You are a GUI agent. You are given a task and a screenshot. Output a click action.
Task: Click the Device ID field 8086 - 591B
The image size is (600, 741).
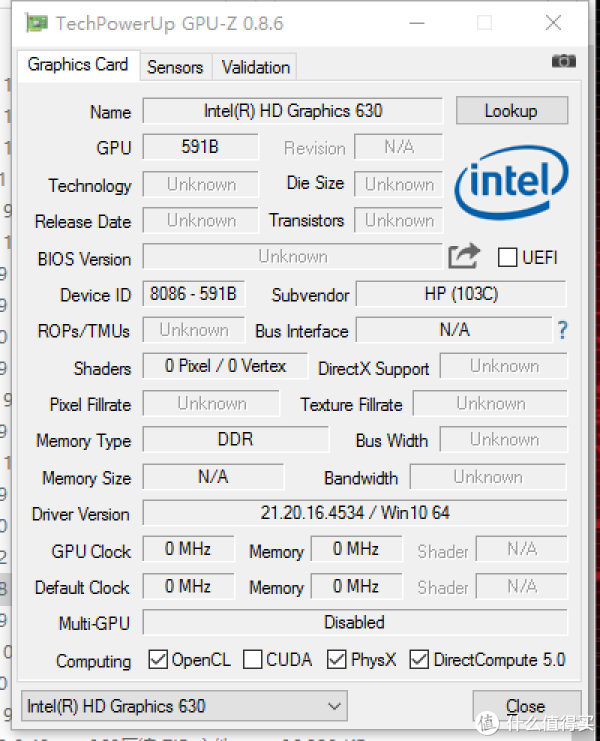pyautogui.click(x=194, y=294)
